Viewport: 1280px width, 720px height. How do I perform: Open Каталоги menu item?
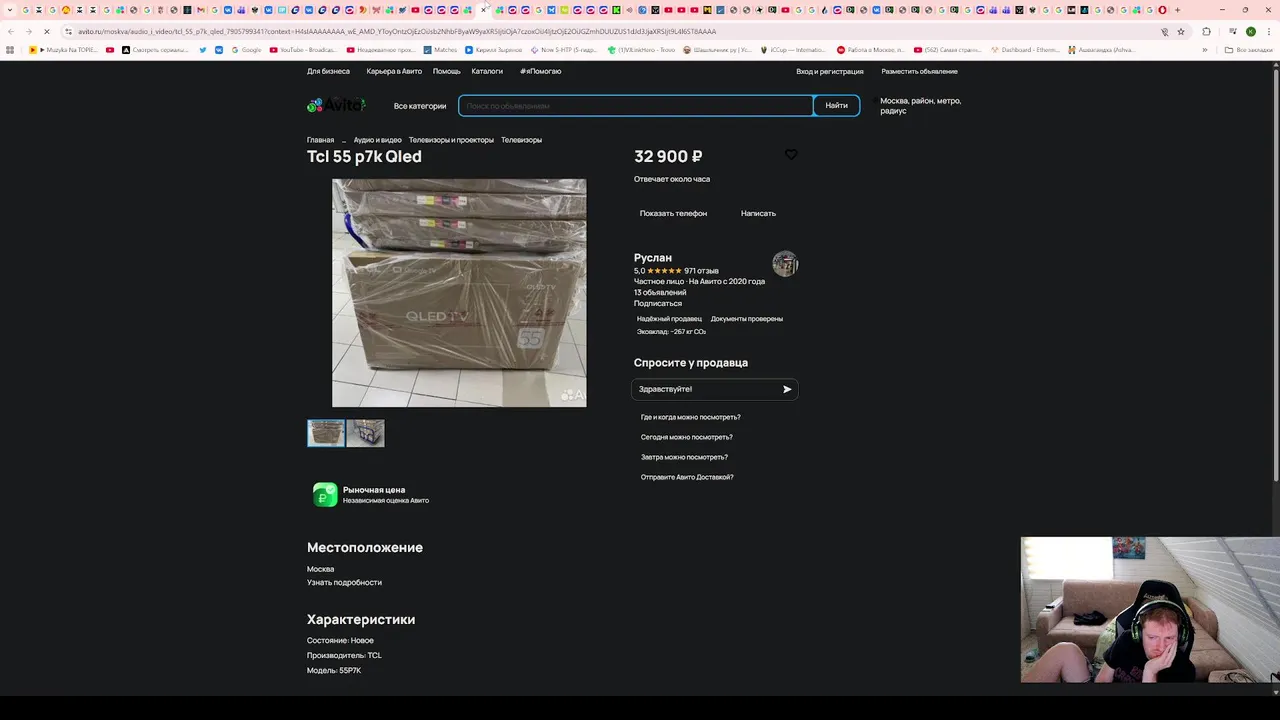[487, 71]
